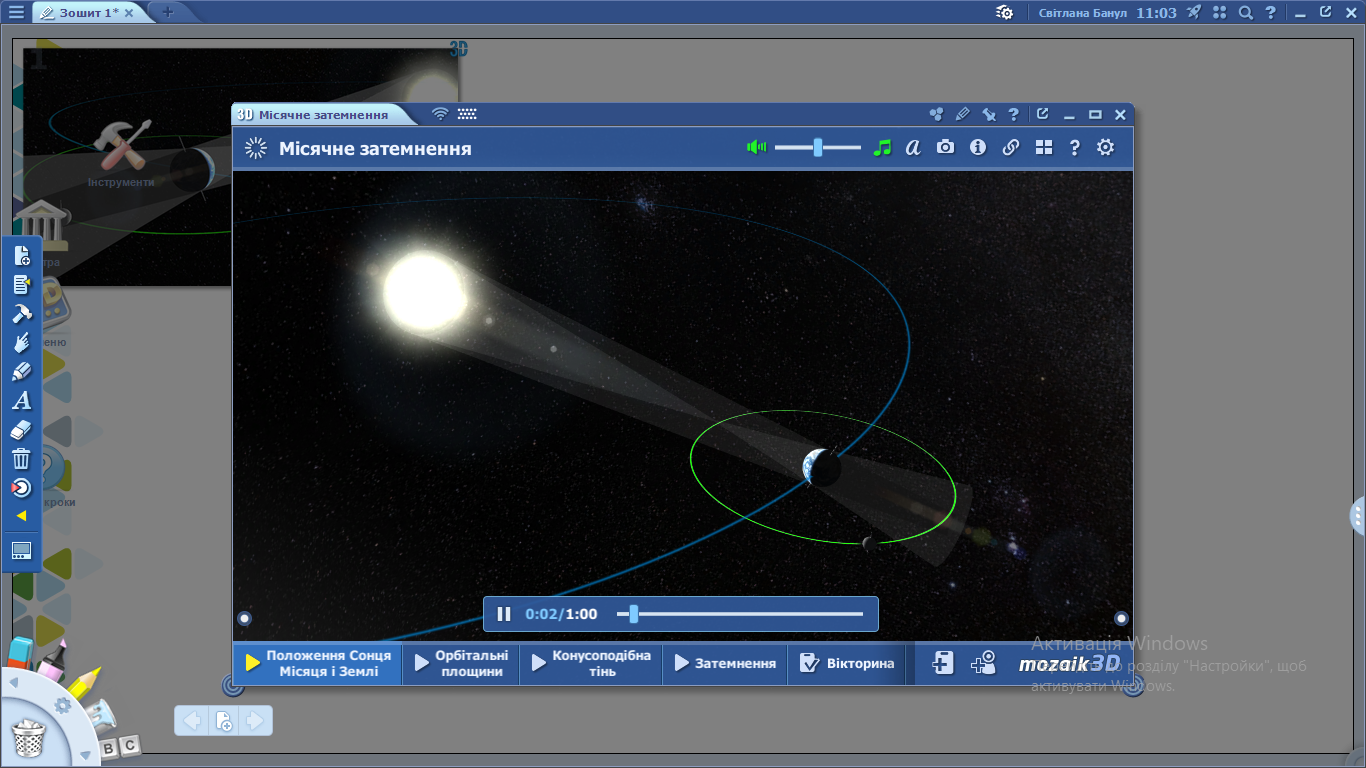Pick the eraser in the corner tool wheel
Image resolution: width=1366 pixels, height=768 pixels.
point(20,653)
